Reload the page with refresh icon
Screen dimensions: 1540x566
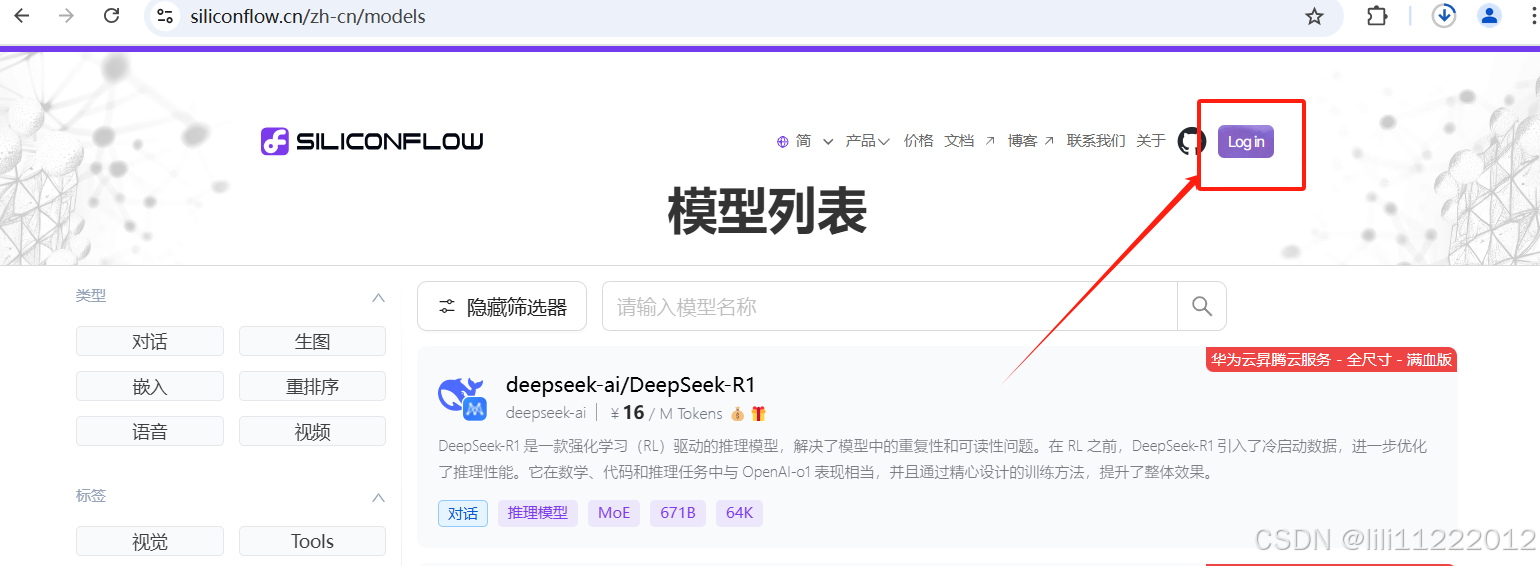click(x=112, y=16)
